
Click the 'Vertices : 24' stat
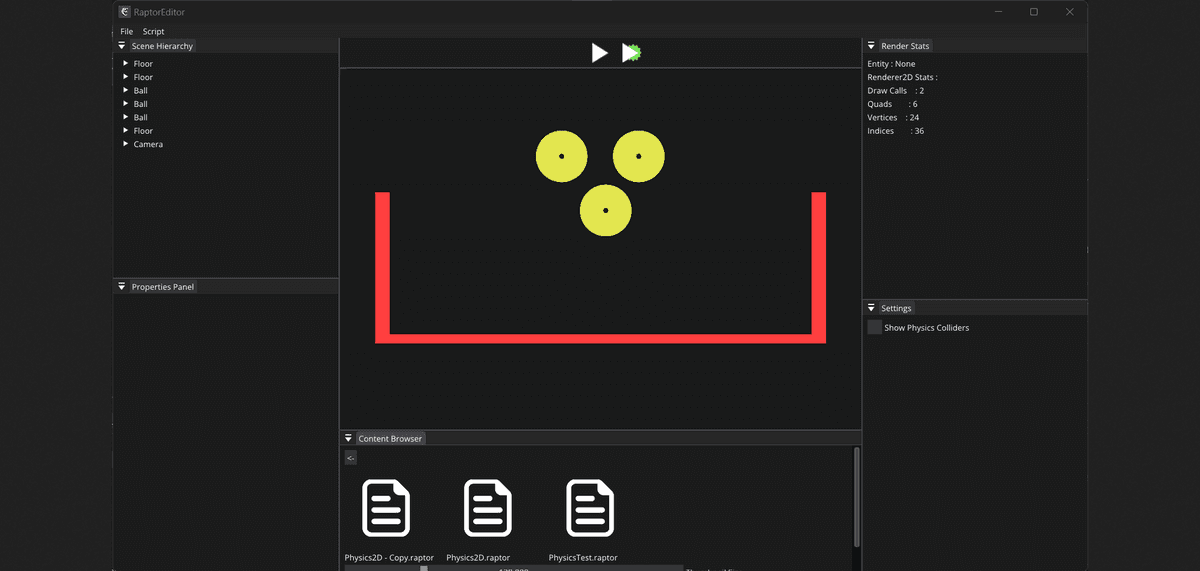tap(893, 118)
